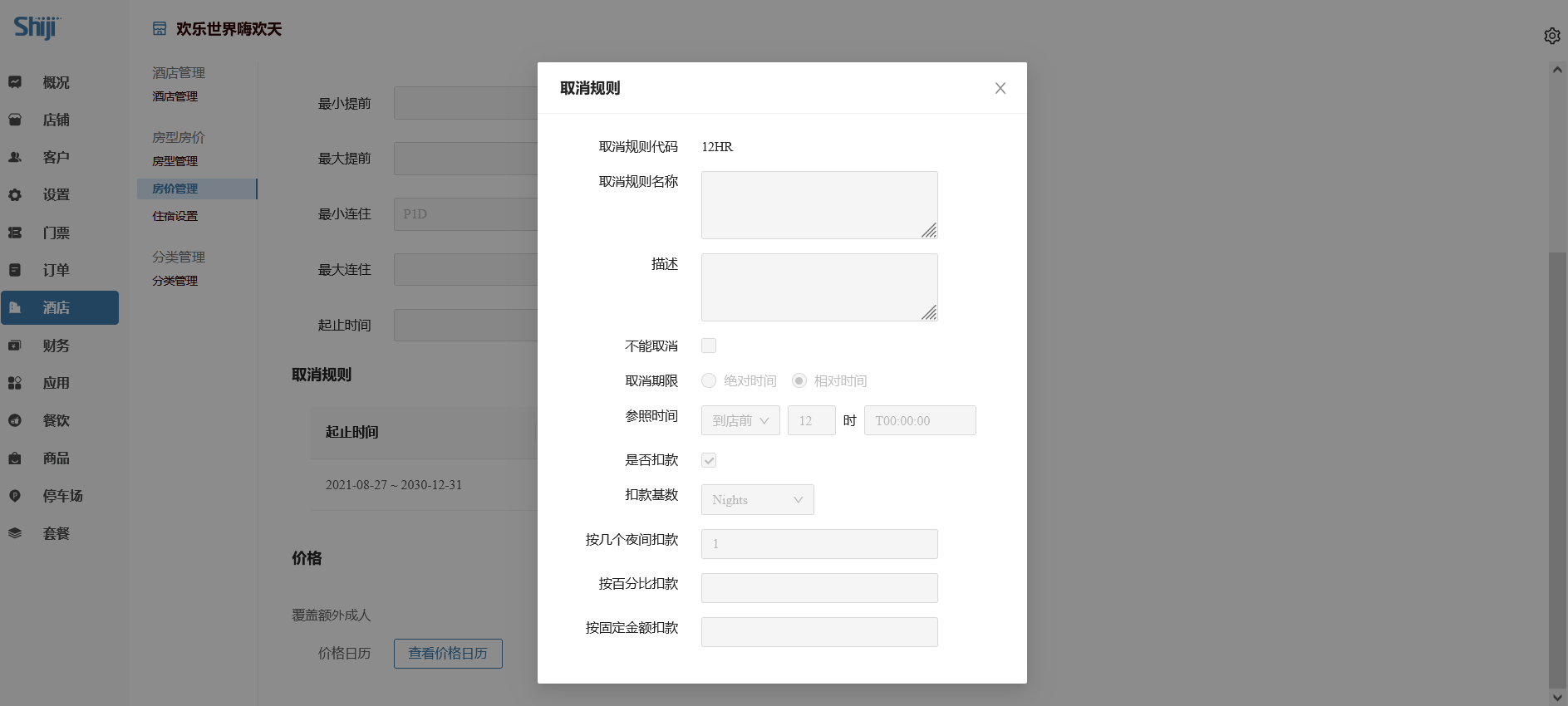Click the 概况 overview icon in sidebar
Screen dimensions: 1568x706
tap(15, 82)
